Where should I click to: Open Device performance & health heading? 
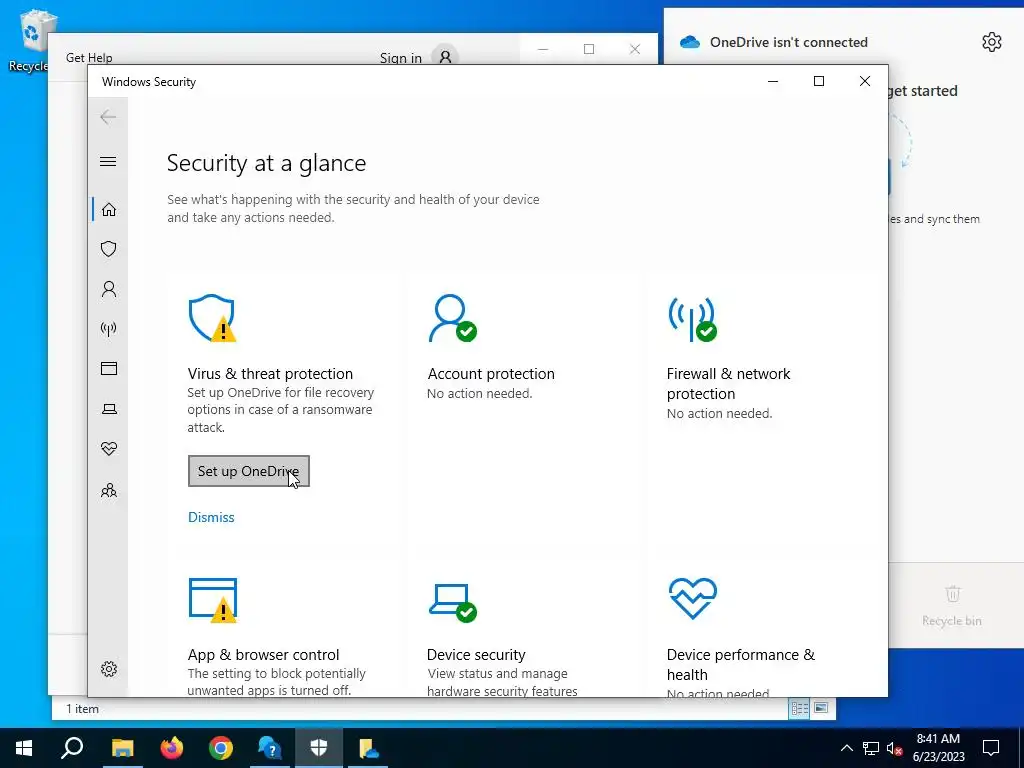741,664
